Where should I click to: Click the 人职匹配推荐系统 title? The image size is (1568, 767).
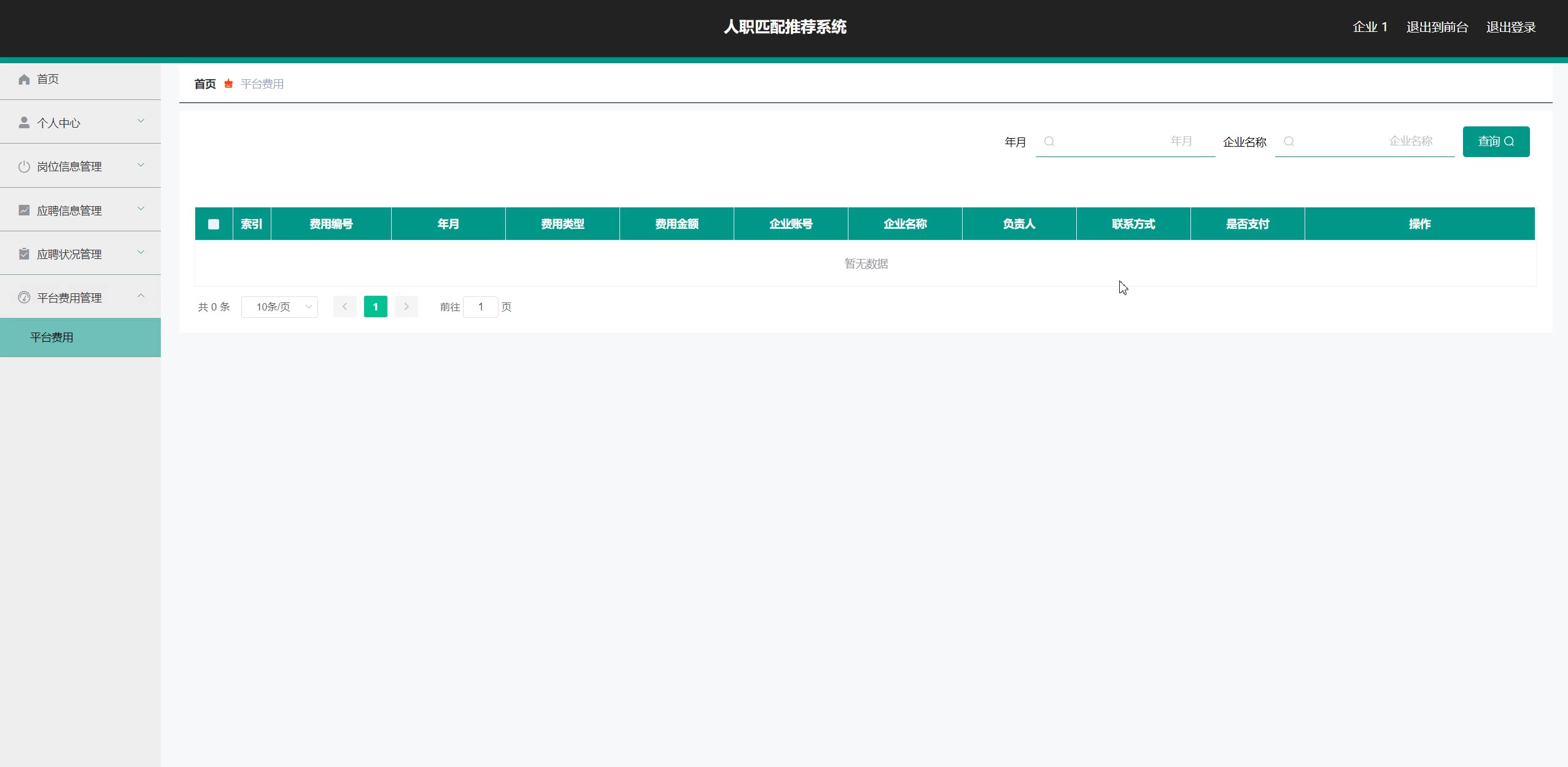tap(785, 27)
